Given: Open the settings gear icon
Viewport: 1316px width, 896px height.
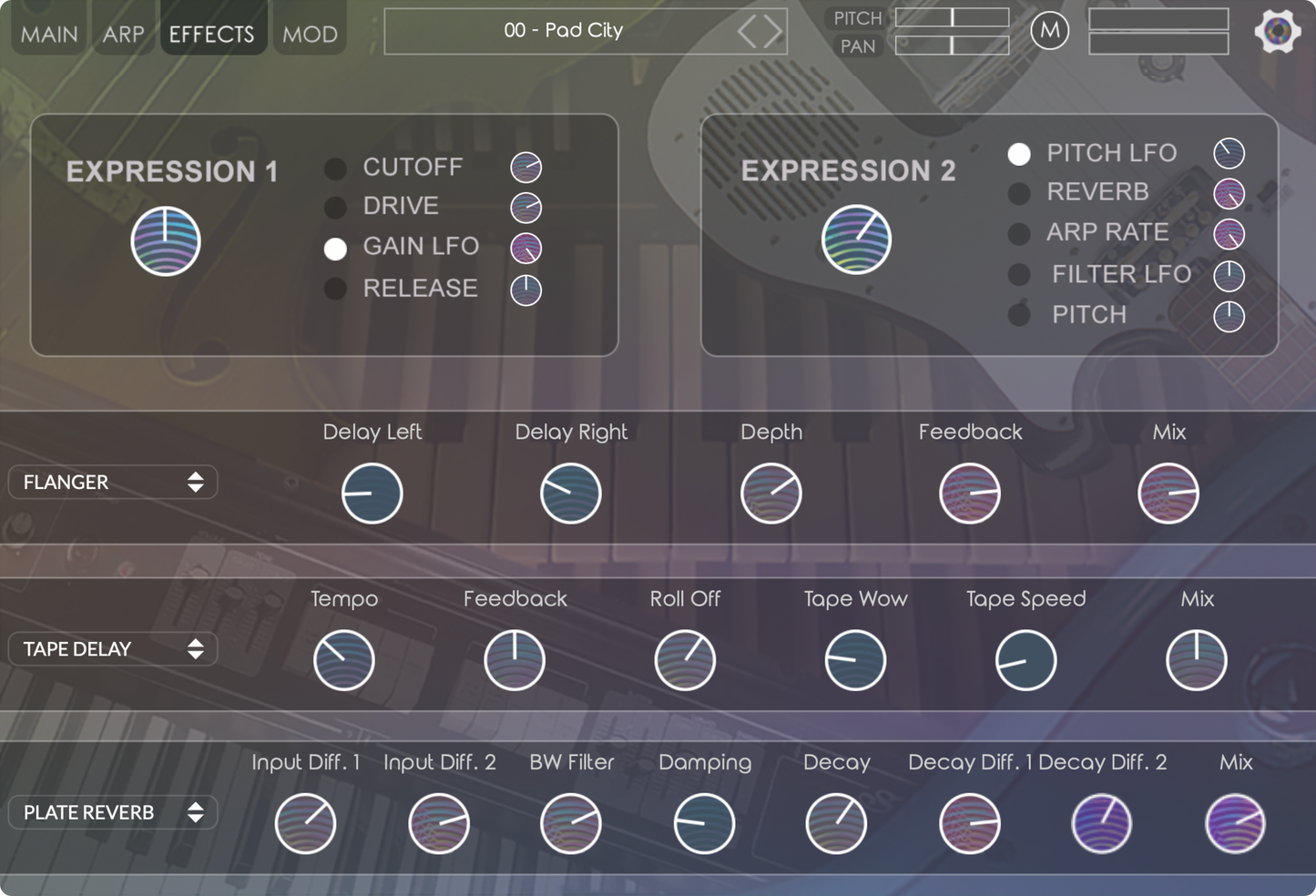Looking at the screenshot, I should [x=1277, y=32].
